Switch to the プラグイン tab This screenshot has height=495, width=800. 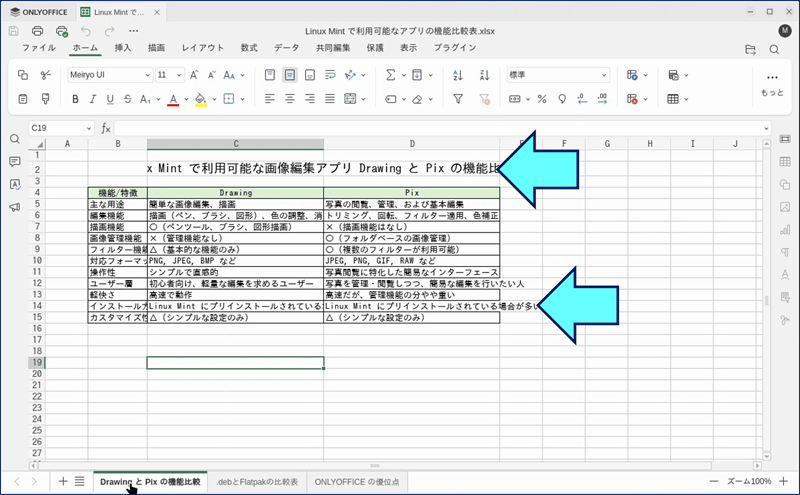[x=455, y=47]
